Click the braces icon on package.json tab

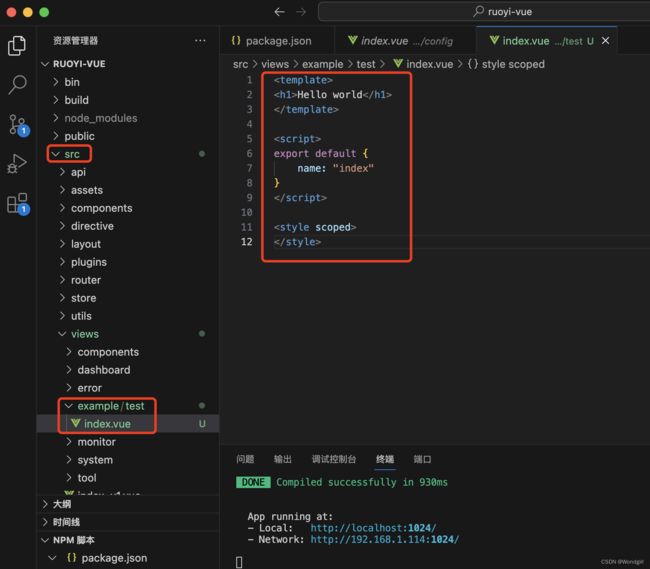[x=236, y=41]
